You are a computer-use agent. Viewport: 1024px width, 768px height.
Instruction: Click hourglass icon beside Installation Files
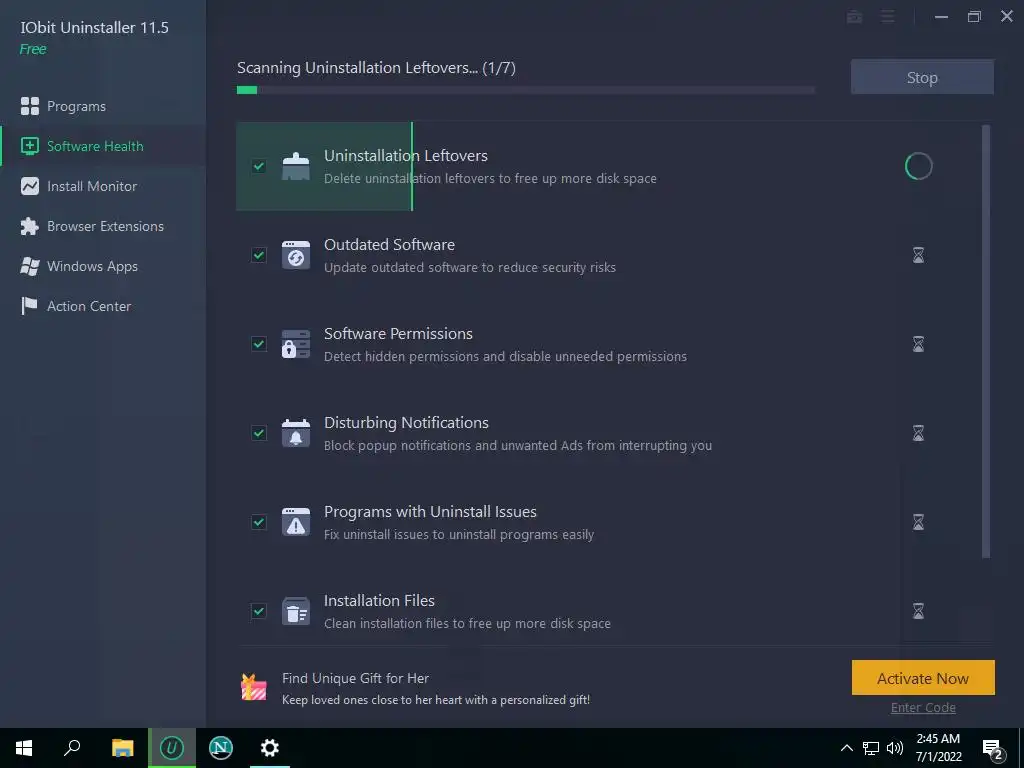918,611
